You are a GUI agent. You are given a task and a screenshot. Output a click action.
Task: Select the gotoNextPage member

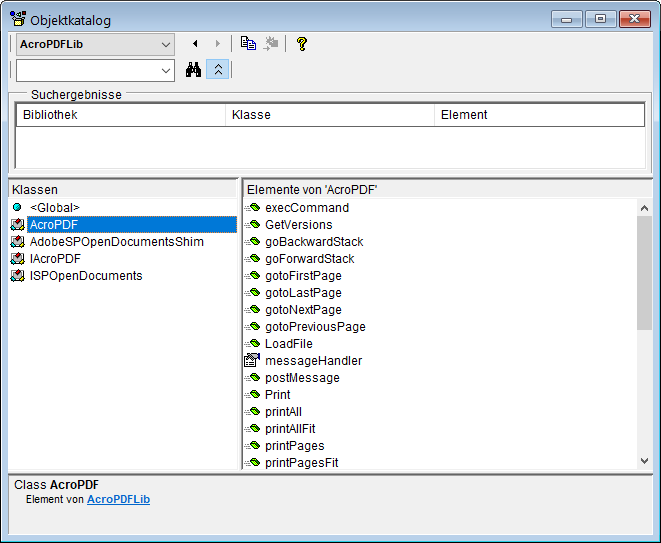pos(303,310)
